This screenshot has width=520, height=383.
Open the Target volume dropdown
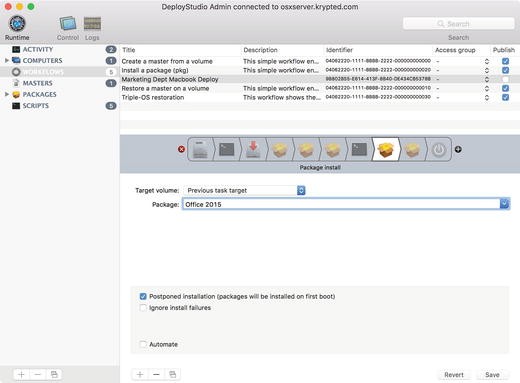[x=244, y=190]
